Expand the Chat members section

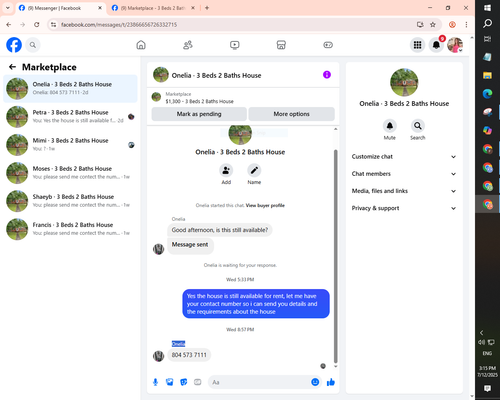pyautogui.click(x=404, y=174)
